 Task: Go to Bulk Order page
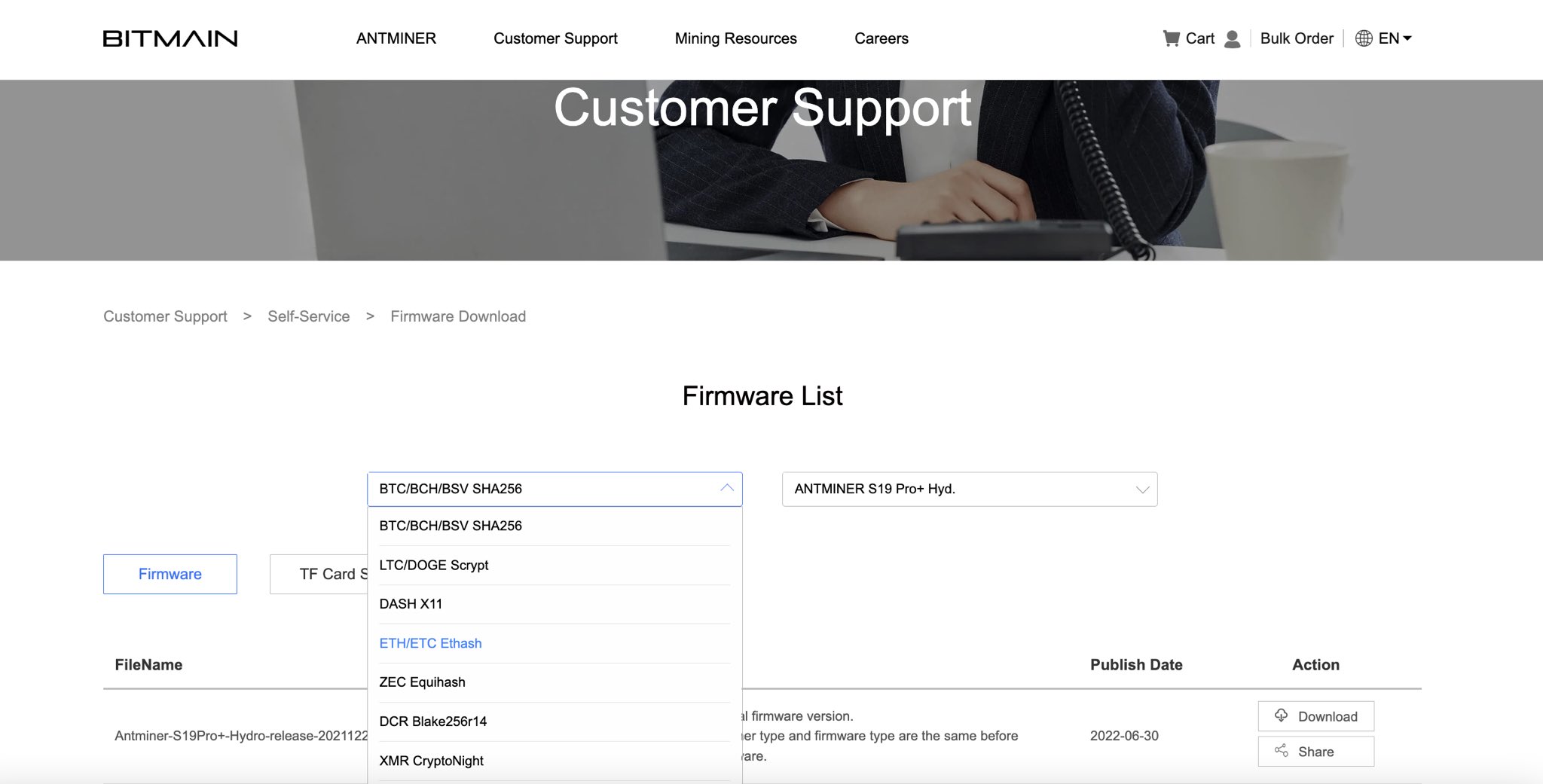(1297, 38)
